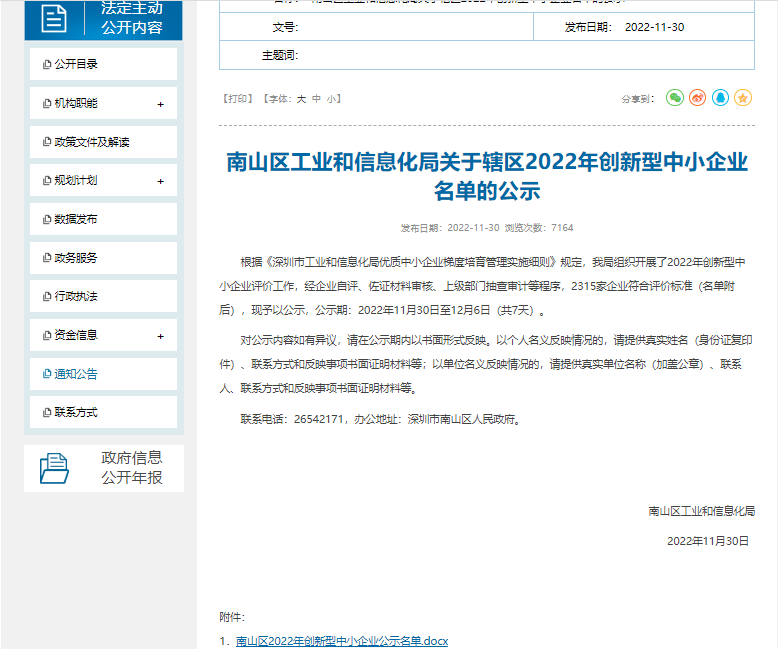Open 政策文件及解读 in sidebar menu
The image size is (778, 649).
pos(92,142)
